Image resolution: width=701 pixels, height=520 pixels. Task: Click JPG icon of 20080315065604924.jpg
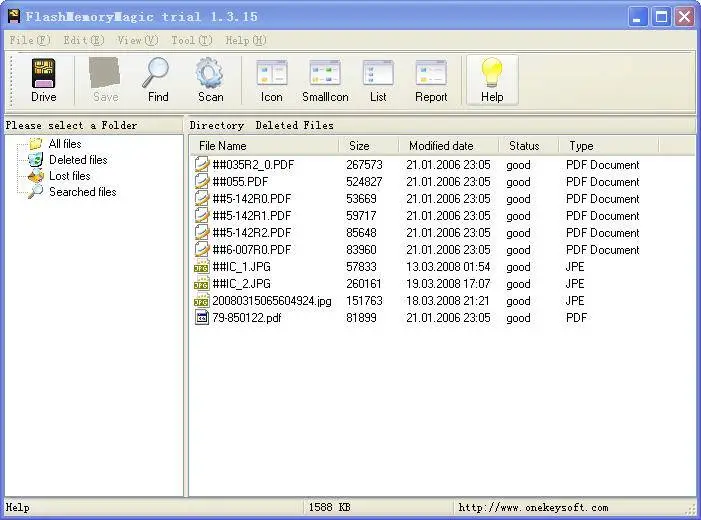tap(202, 300)
